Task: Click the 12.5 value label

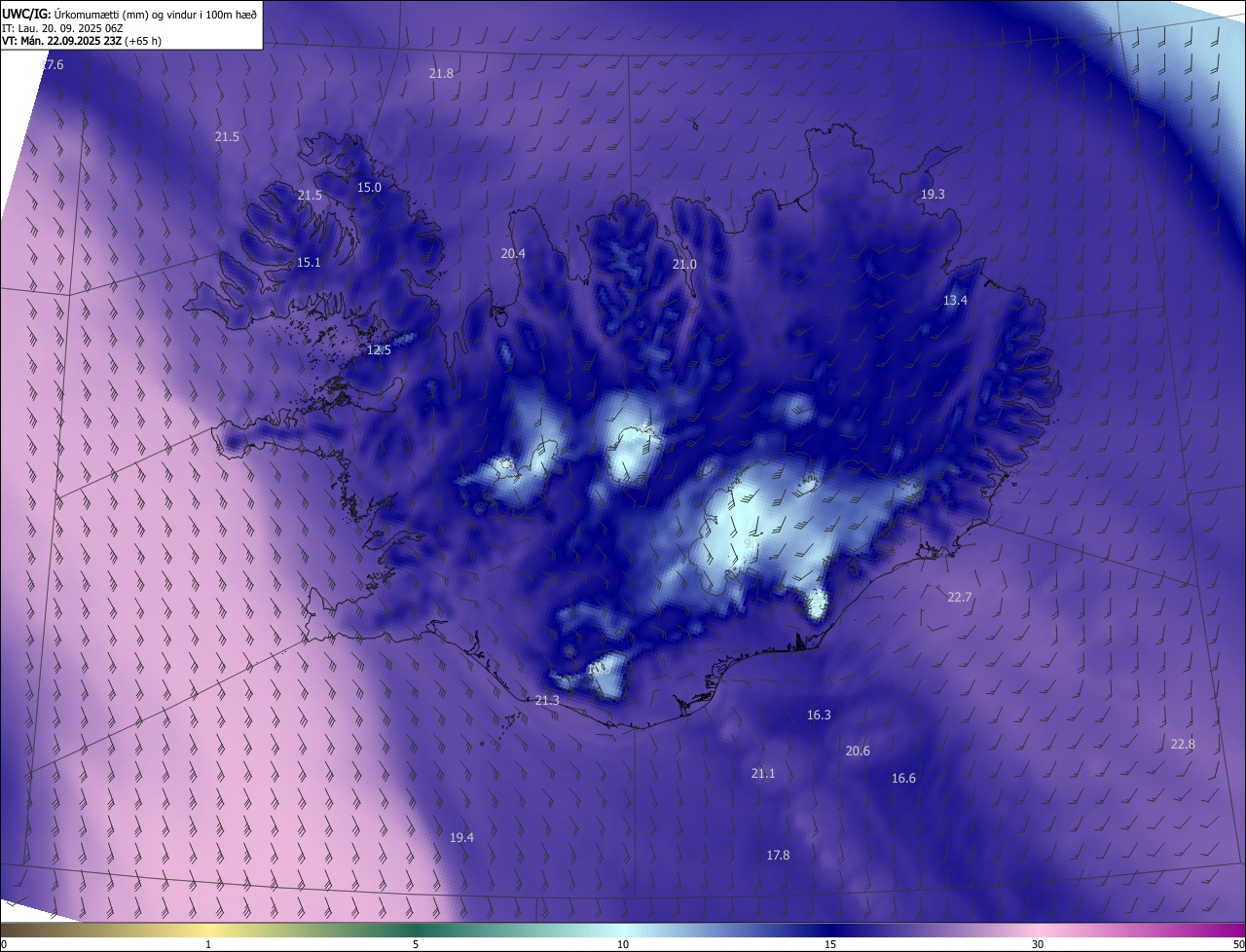Action: click(379, 350)
